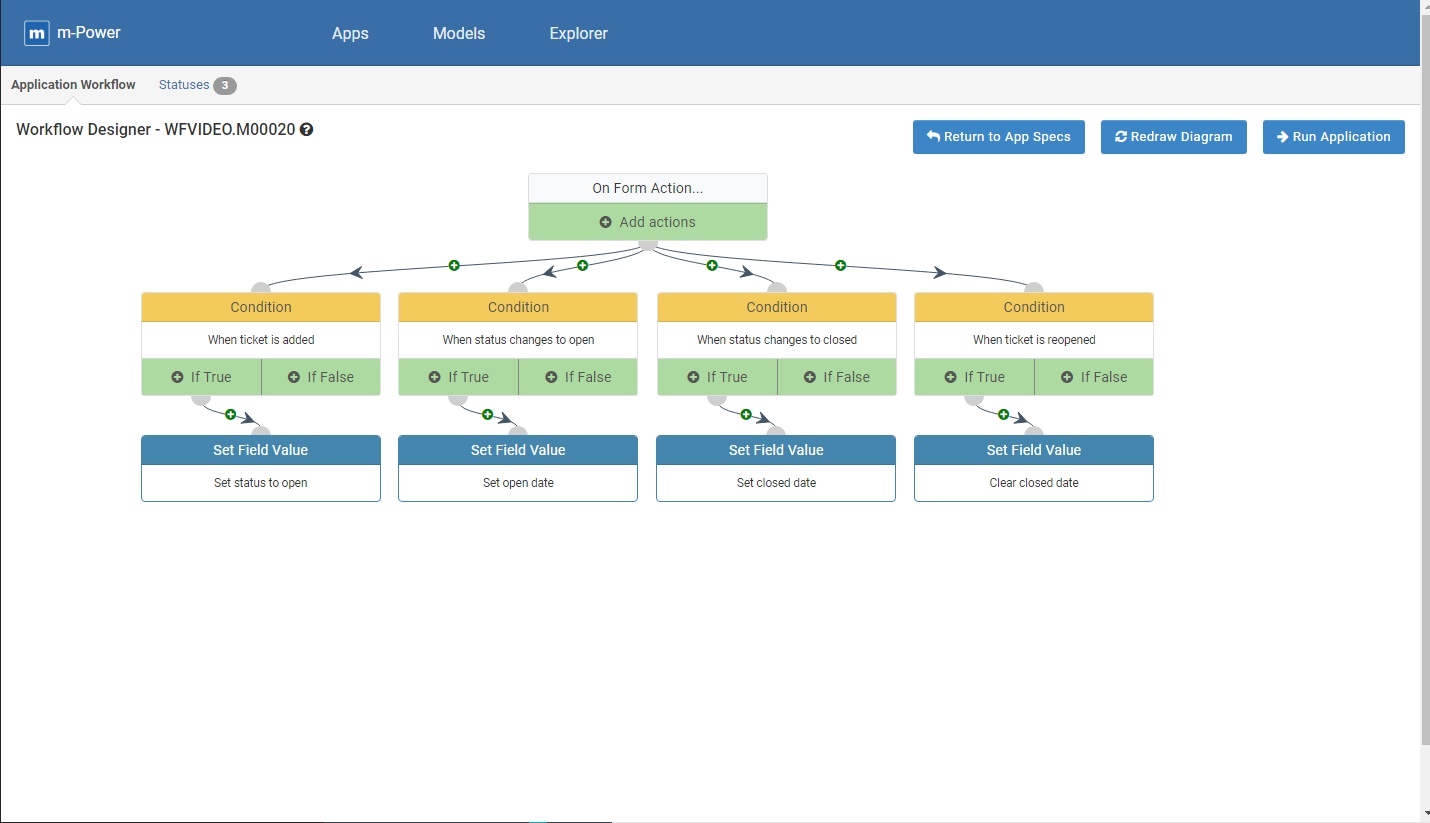Viewport: 1430px width, 823px height.
Task: Open the Apps menu
Action: (x=350, y=33)
